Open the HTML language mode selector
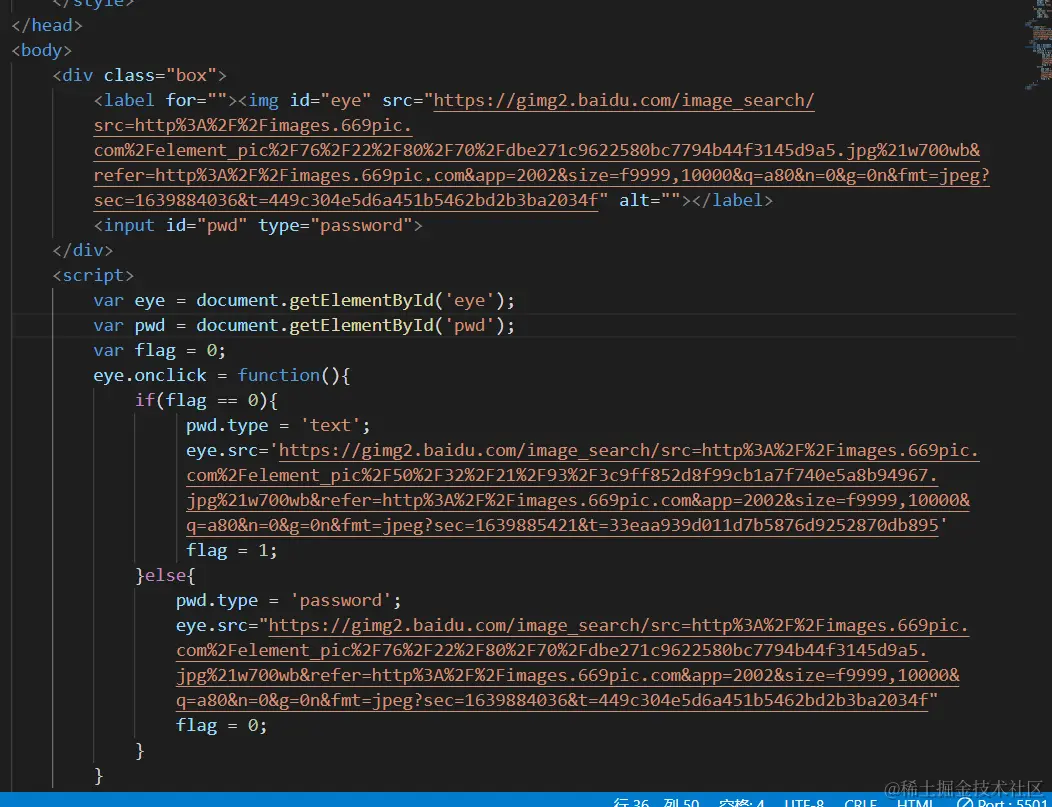The height and width of the screenshot is (807, 1052). (x=916, y=803)
